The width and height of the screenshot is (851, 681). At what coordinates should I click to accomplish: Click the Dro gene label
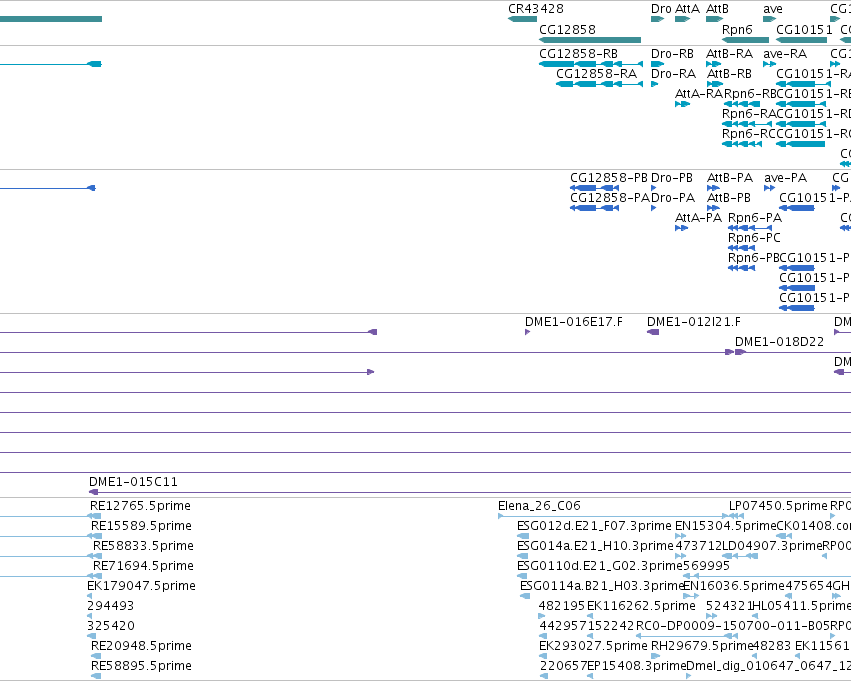coord(661,9)
